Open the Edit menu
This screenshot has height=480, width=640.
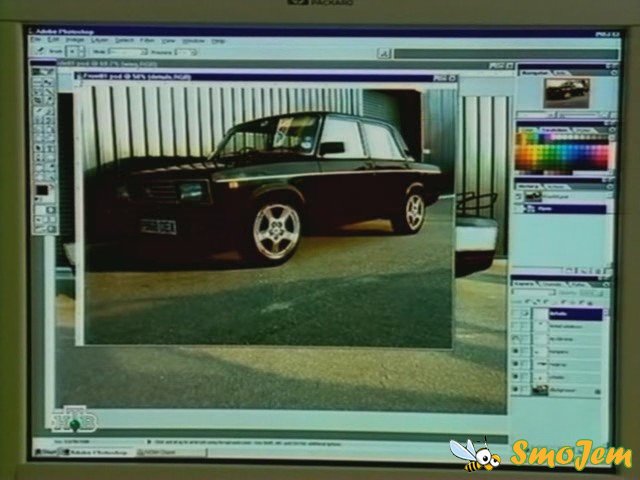pyautogui.click(x=53, y=40)
